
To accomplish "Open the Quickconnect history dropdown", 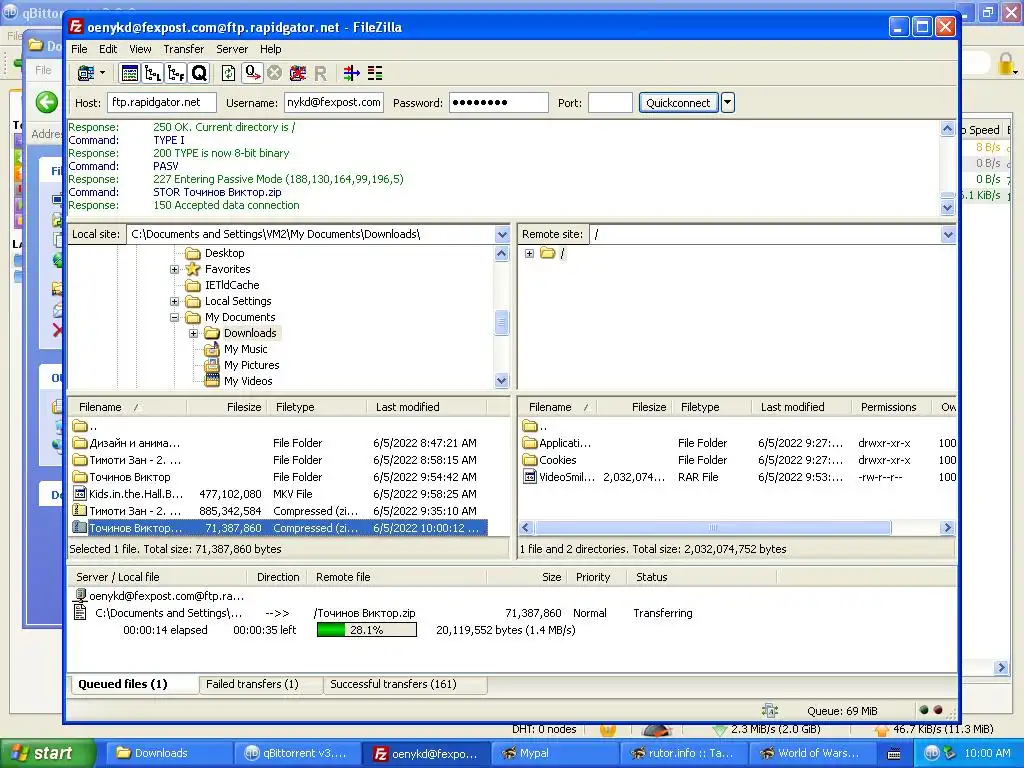I will pos(728,103).
